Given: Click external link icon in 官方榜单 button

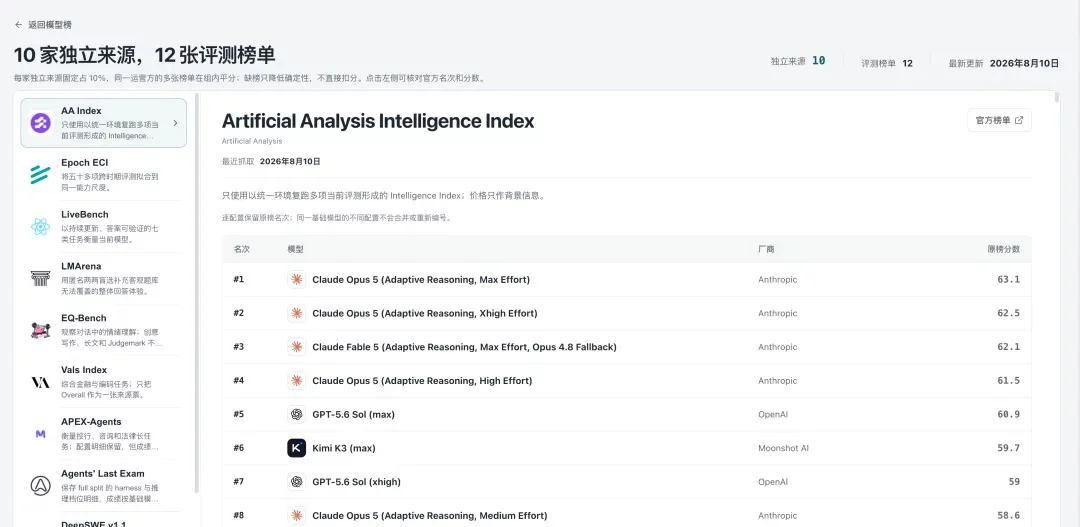Looking at the screenshot, I should click(x=1019, y=121).
